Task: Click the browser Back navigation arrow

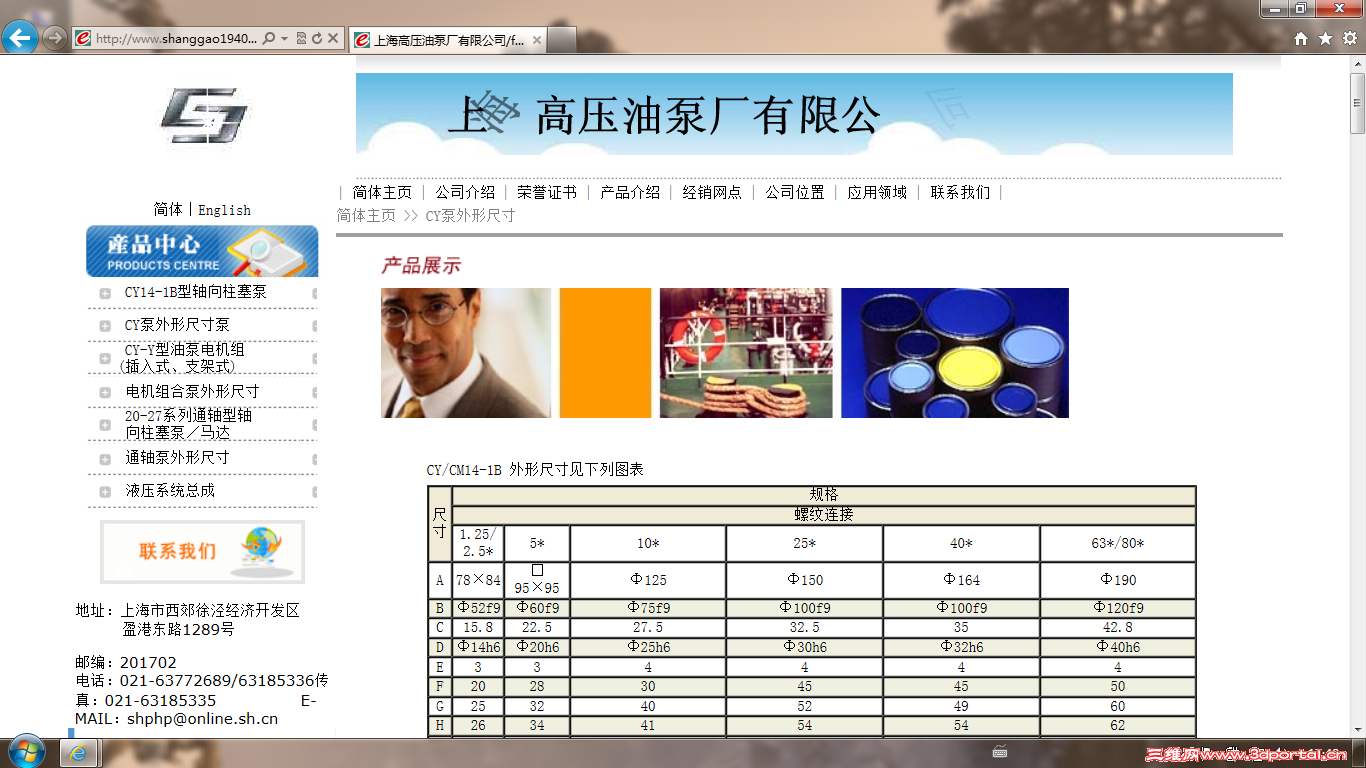Action: [x=20, y=39]
